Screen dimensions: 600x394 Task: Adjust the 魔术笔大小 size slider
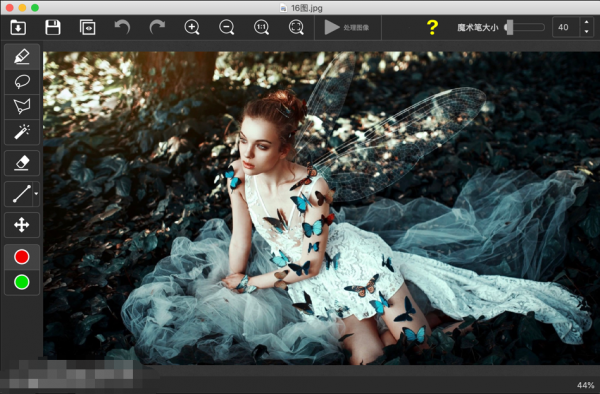point(525,28)
